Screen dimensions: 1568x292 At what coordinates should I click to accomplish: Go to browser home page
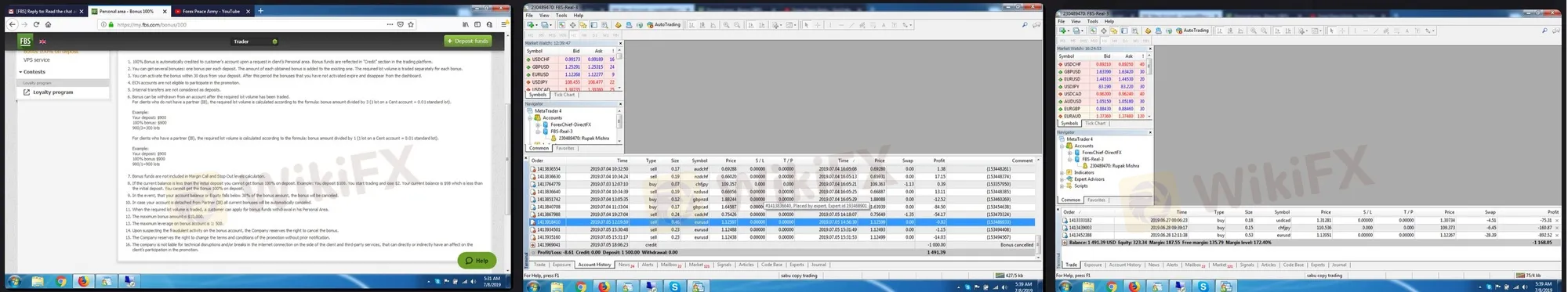pyautogui.click(x=48, y=24)
